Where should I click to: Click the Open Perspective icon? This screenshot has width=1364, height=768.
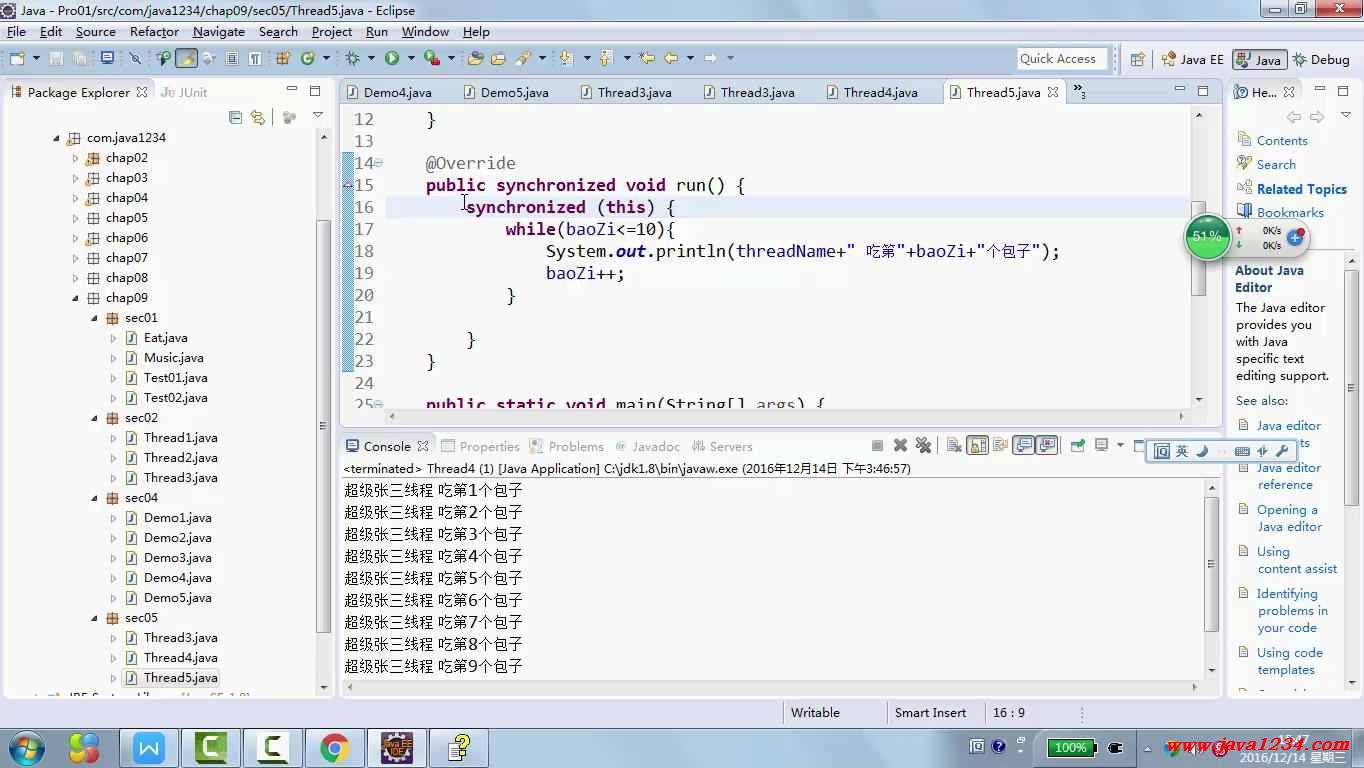pos(1137,59)
